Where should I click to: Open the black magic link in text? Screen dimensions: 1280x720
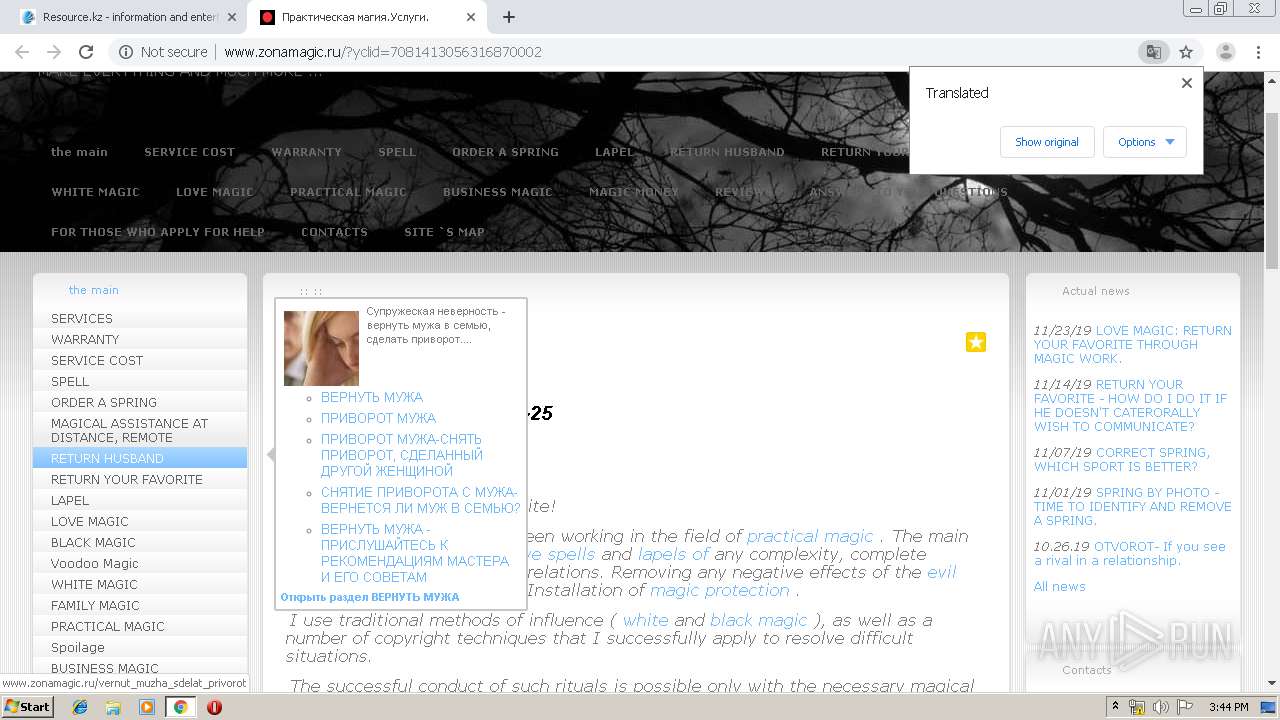(758, 620)
